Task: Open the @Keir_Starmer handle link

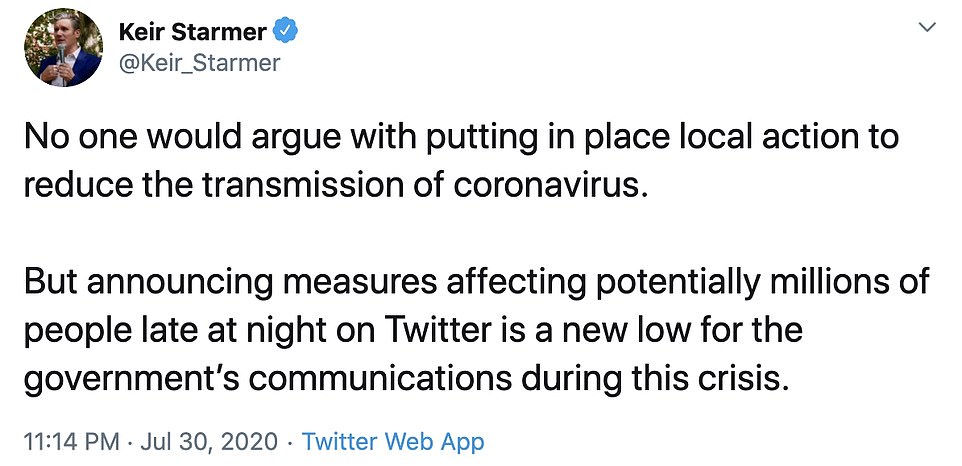Action: click(200, 63)
